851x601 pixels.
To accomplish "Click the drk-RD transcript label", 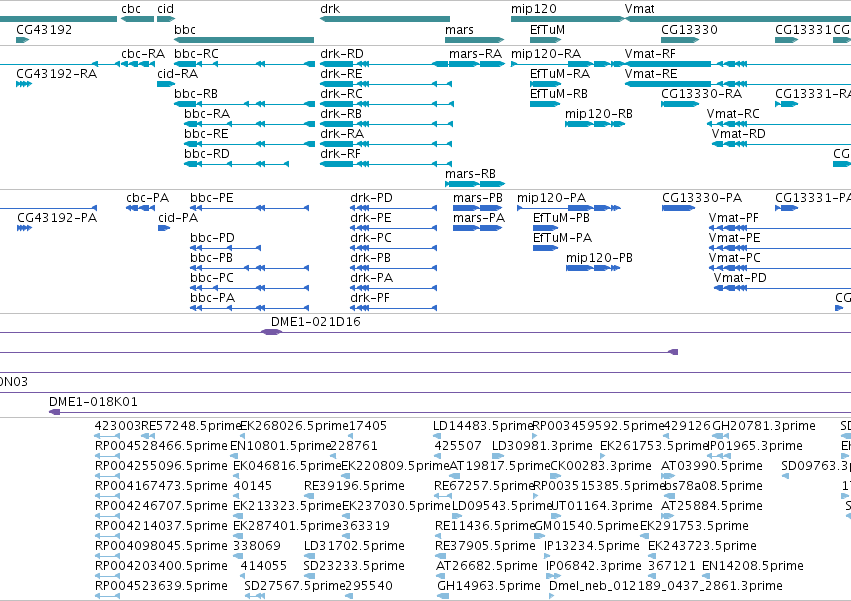I will (x=342, y=54).
